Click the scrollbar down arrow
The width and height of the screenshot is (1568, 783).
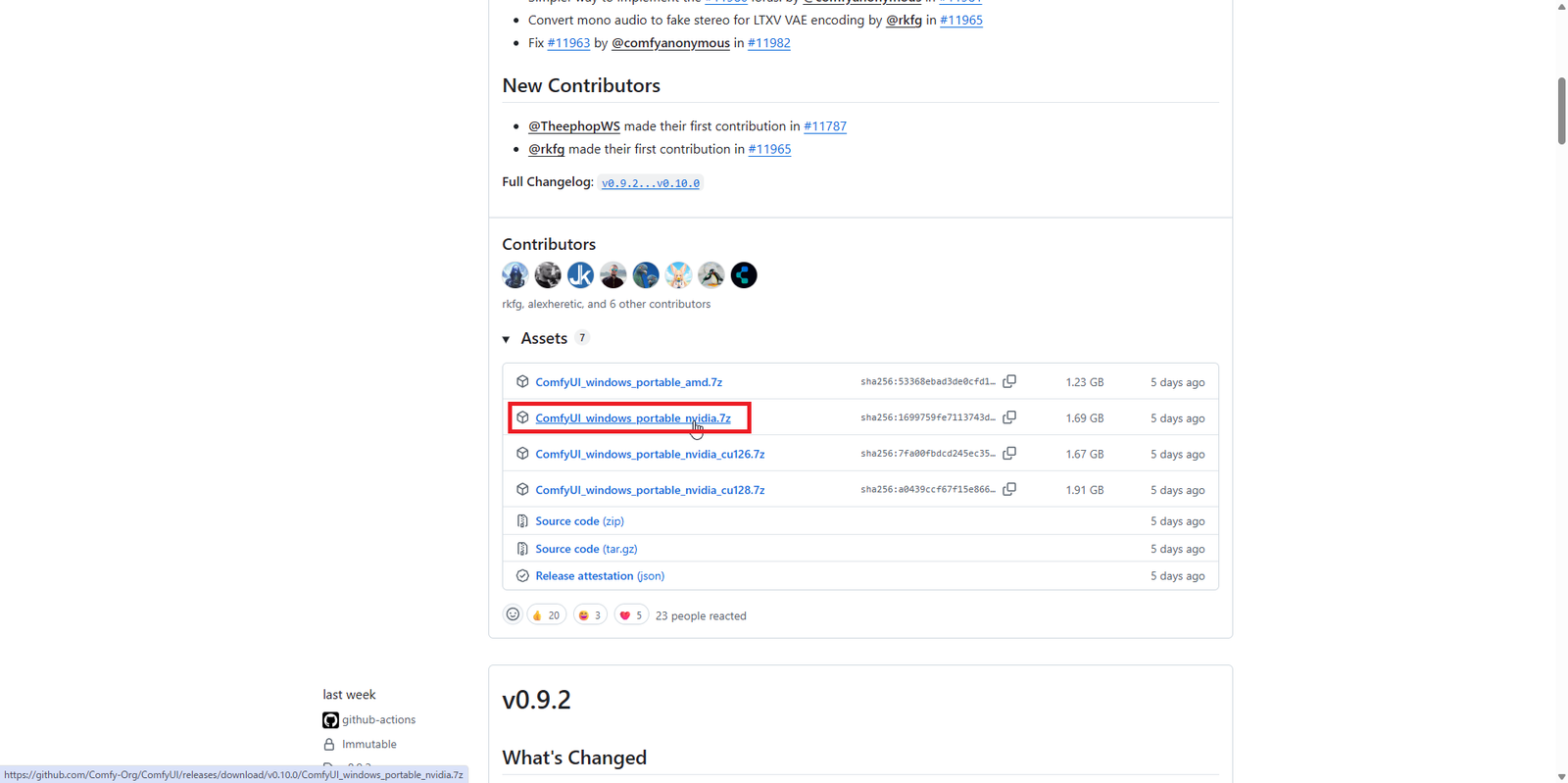[1561, 776]
